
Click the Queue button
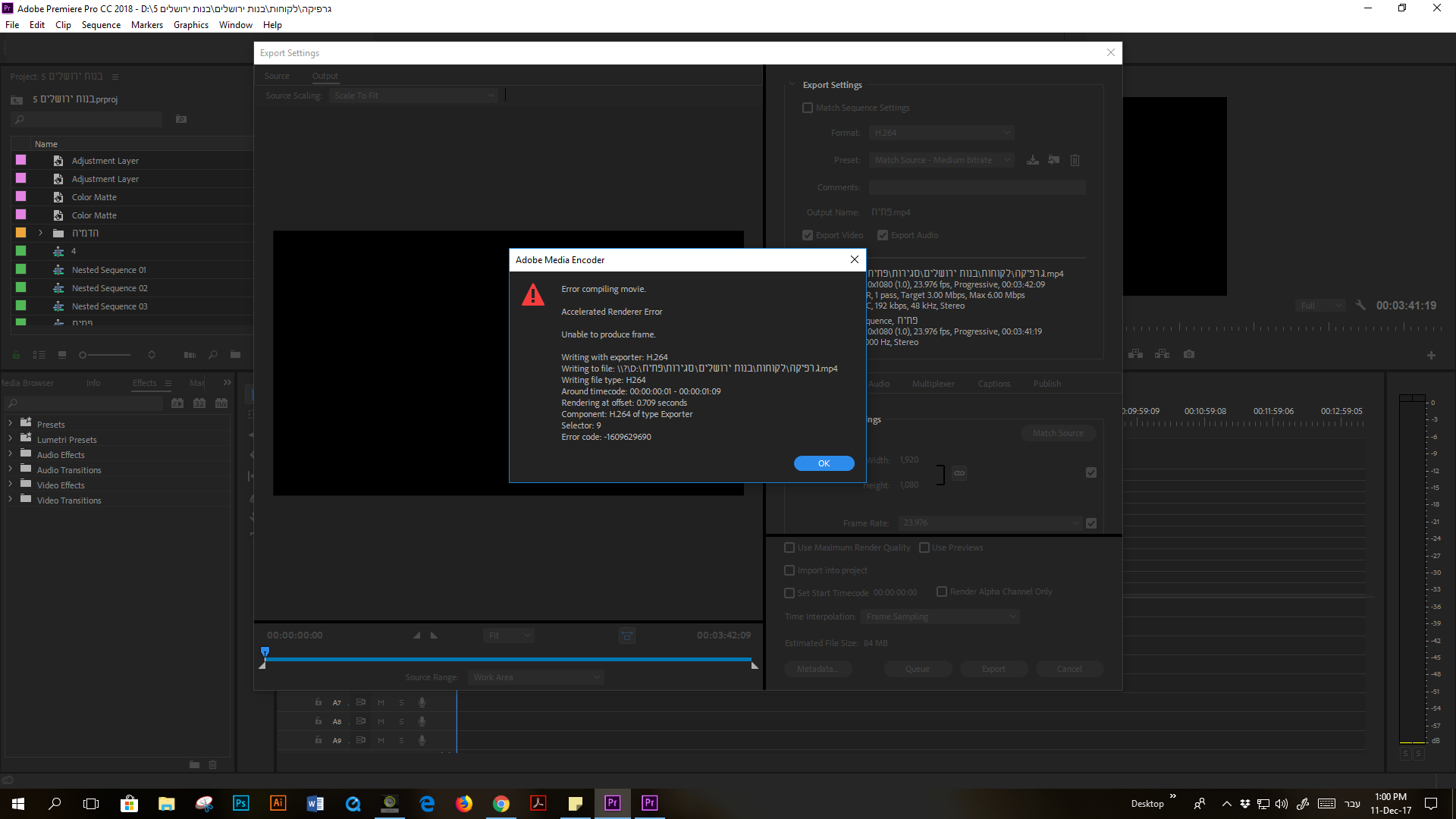(917, 669)
